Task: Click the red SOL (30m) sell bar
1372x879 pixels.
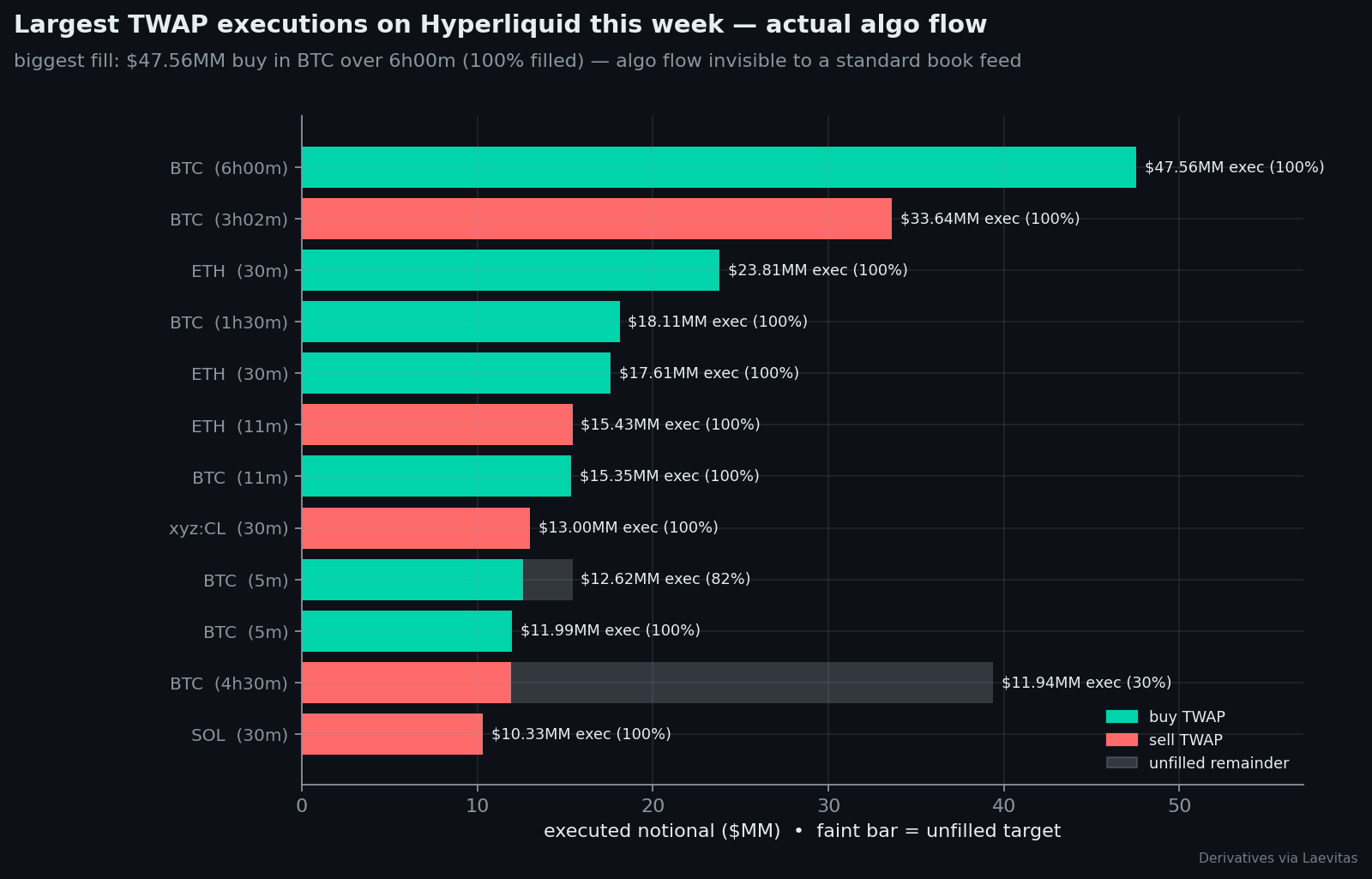Action: pos(392,734)
